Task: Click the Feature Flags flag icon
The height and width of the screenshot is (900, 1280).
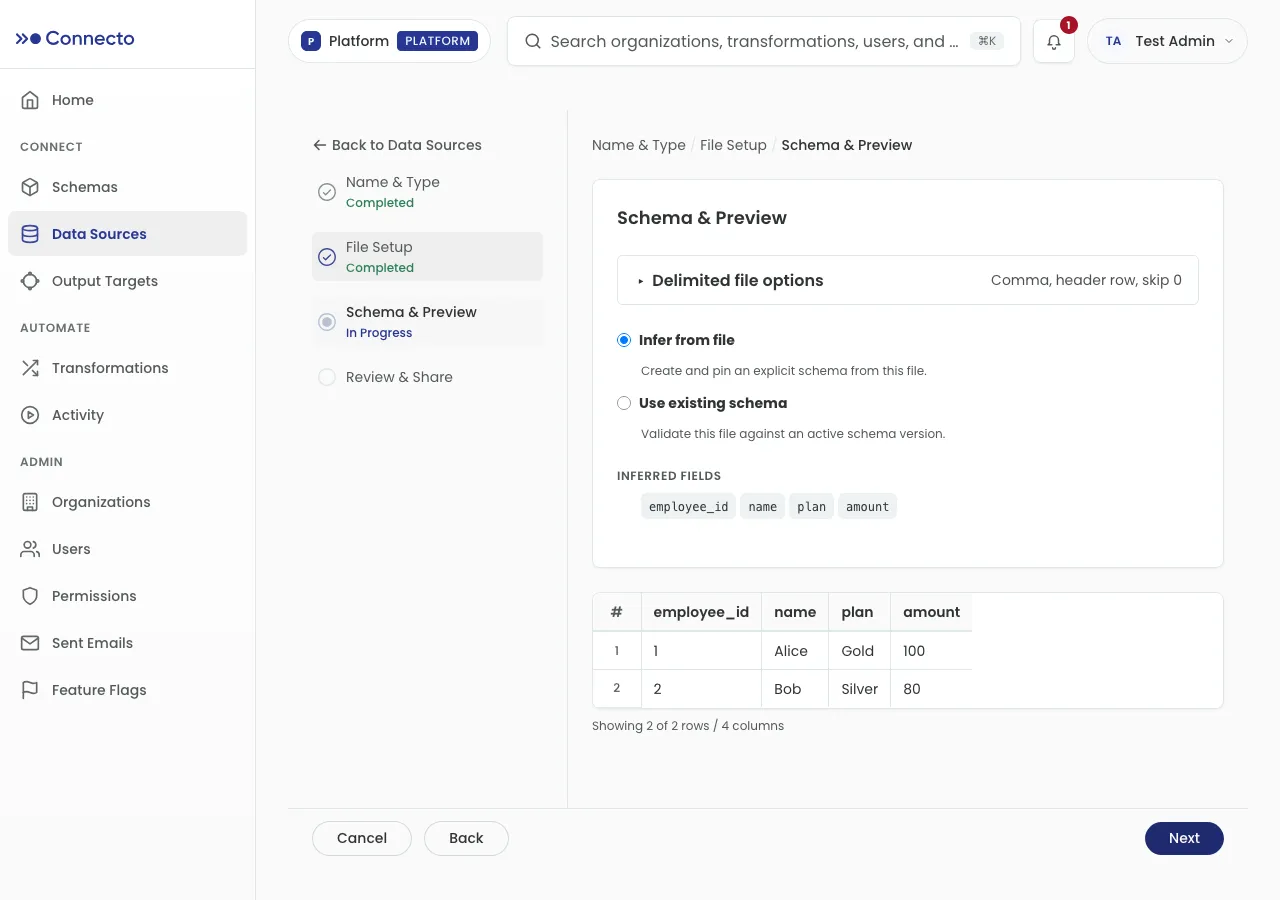Action: 31,690
